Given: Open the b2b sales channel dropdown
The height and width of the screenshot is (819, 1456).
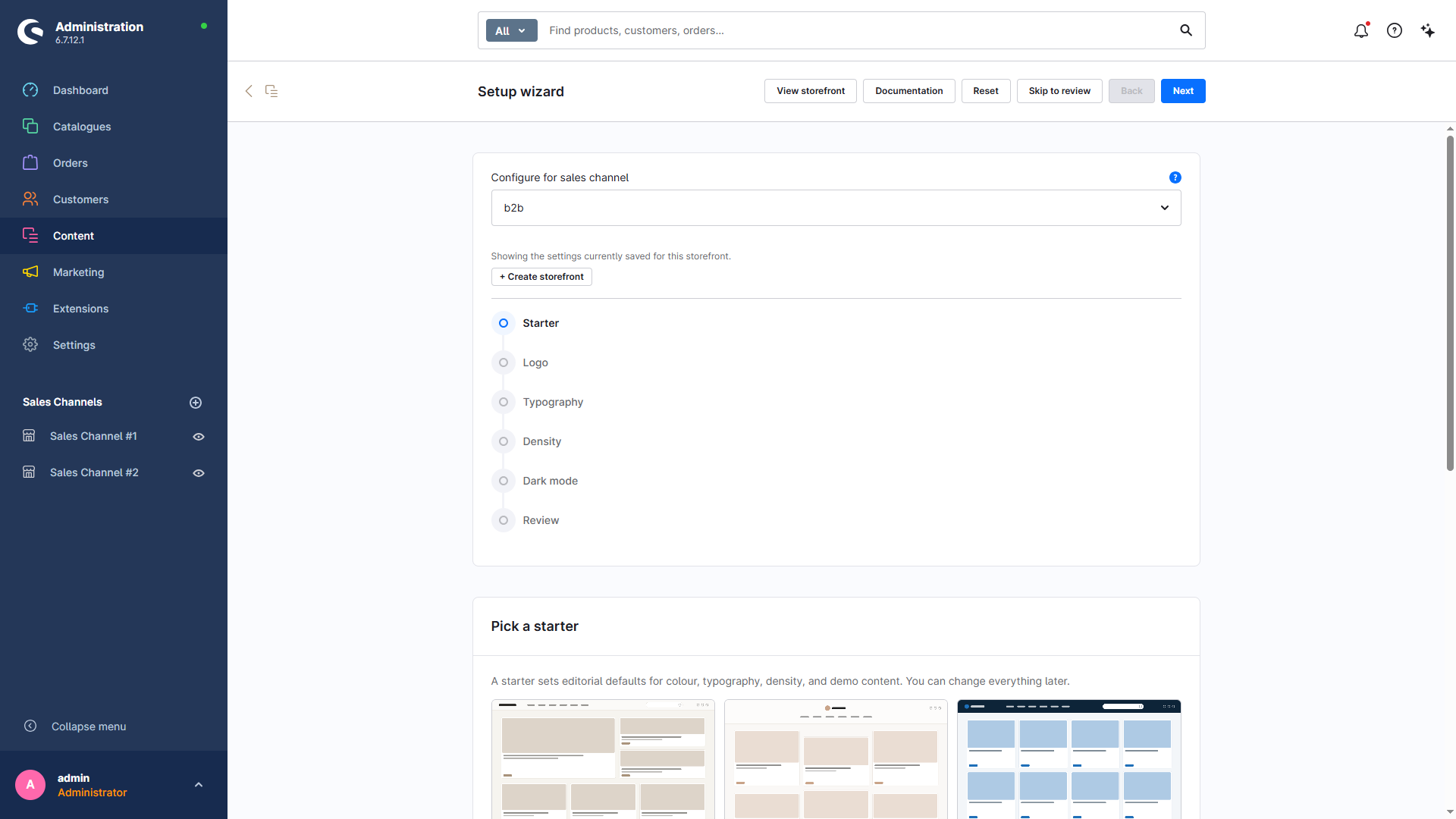Looking at the screenshot, I should pos(836,208).
